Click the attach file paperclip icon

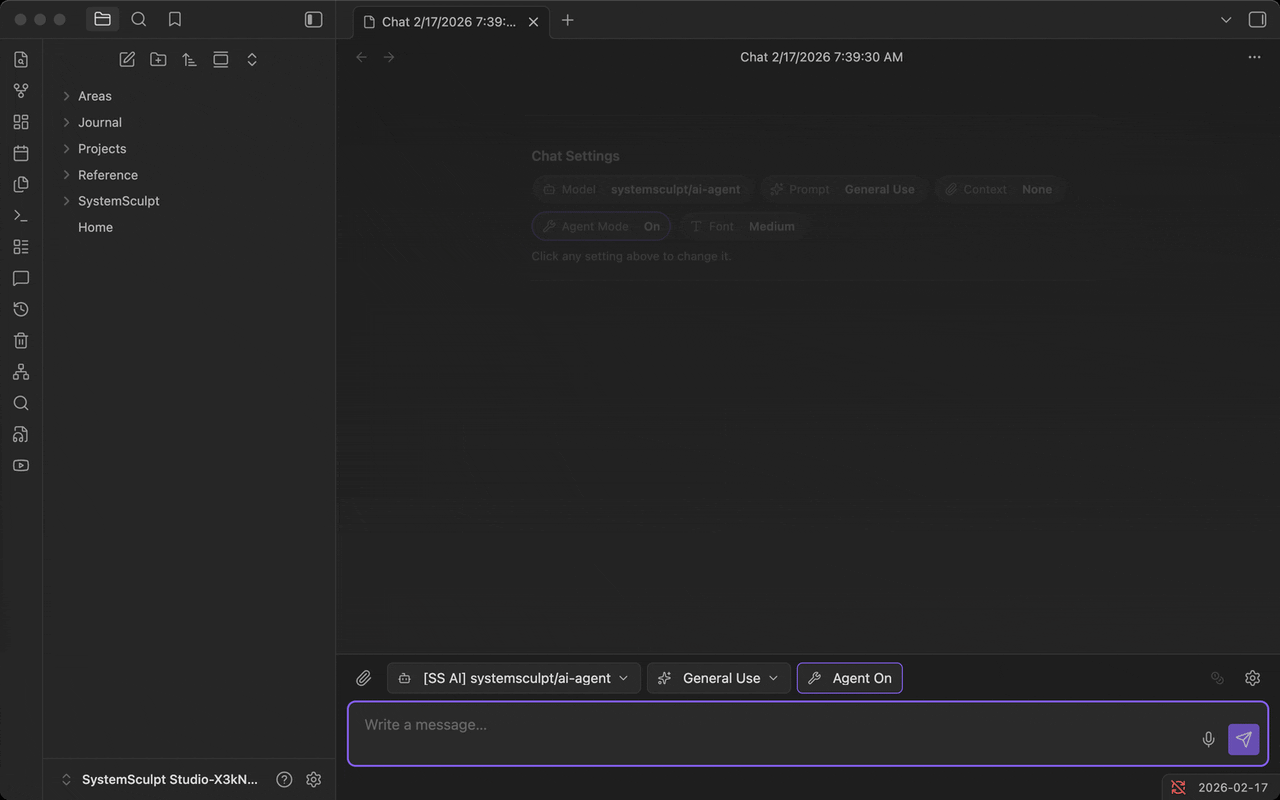coord(364,678)
